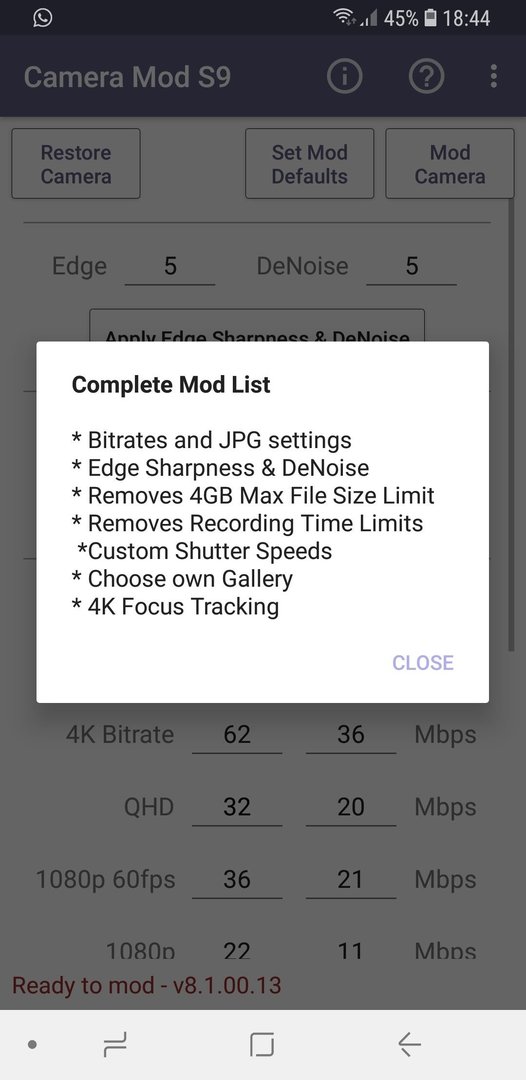This screenshot has height=1080, width=526.
Task: Open the three-dot overflow menu
Action: 494,76
